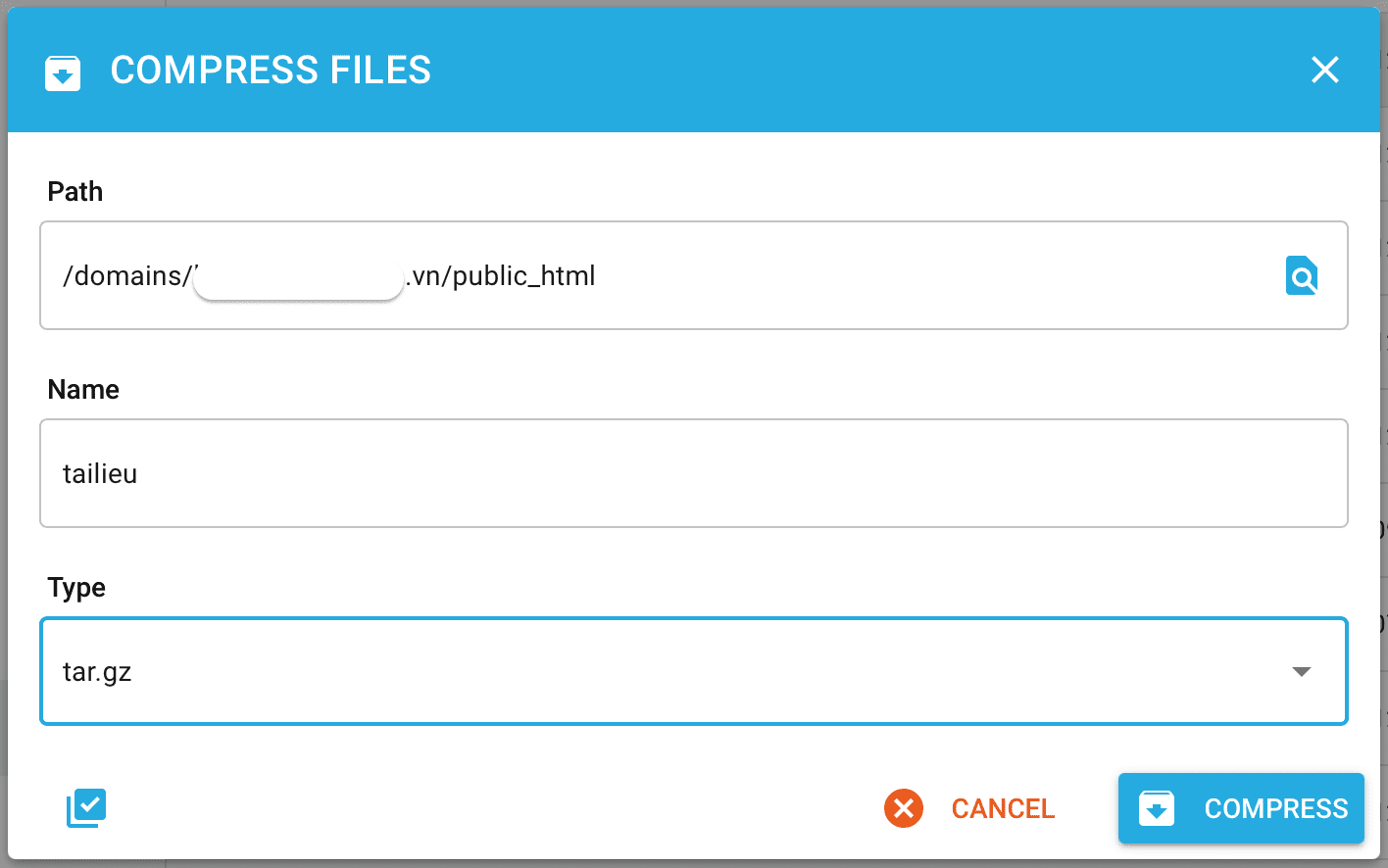This screenshot has height=868, width=1388.
Task: Click the download-box icon next to COMPRESS FILES title
Action: click(x=62, y=72)
